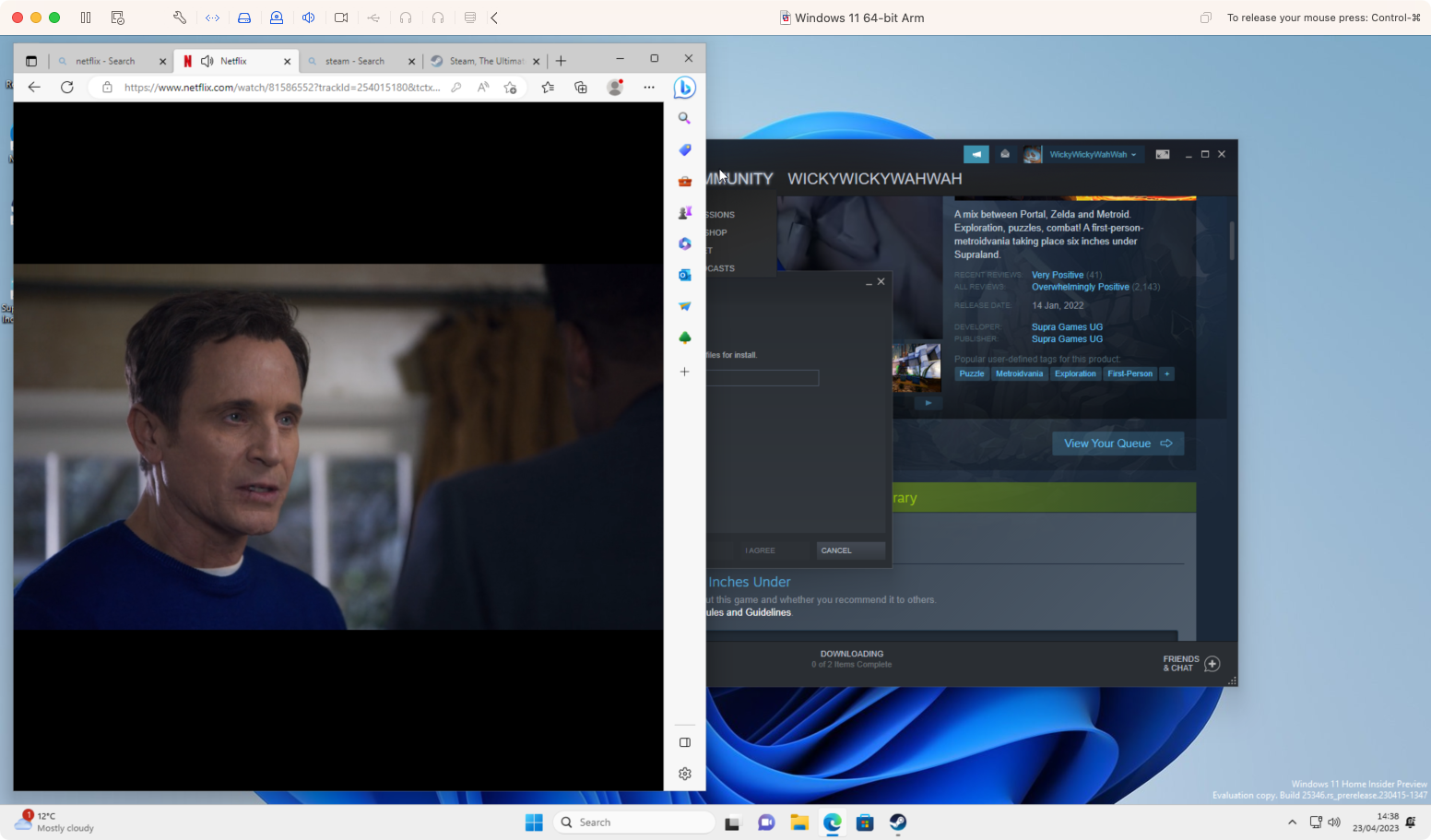Close the 'steam - Search' tab
This screenshot has height=840, width=1431.
point(412,61)
